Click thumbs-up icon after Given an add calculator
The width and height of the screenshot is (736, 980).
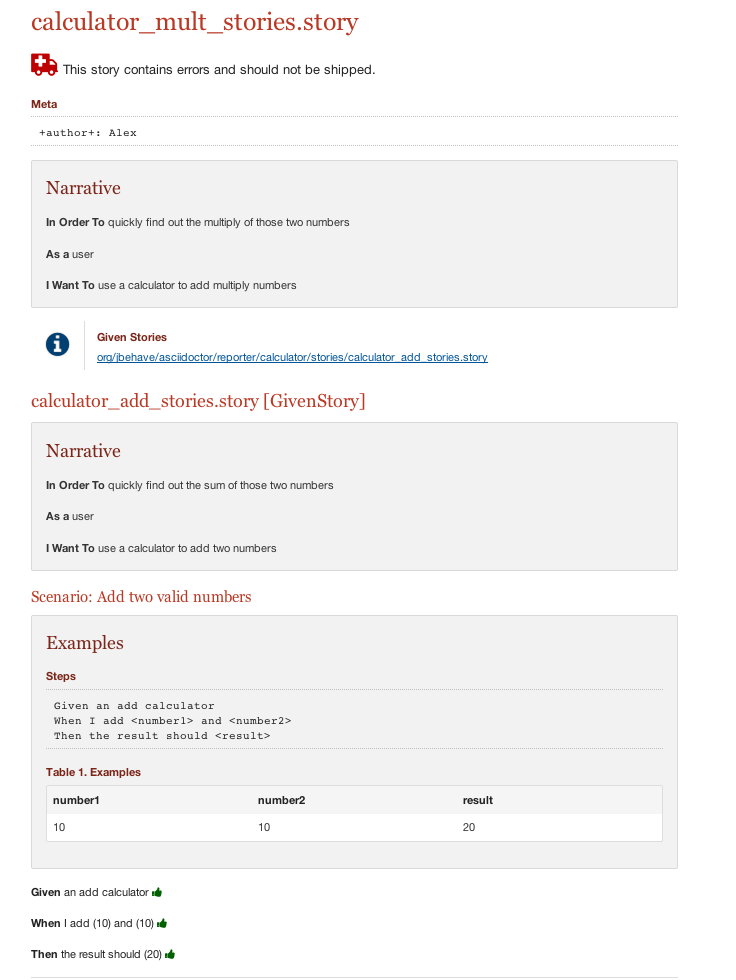[x=157, y=892]
